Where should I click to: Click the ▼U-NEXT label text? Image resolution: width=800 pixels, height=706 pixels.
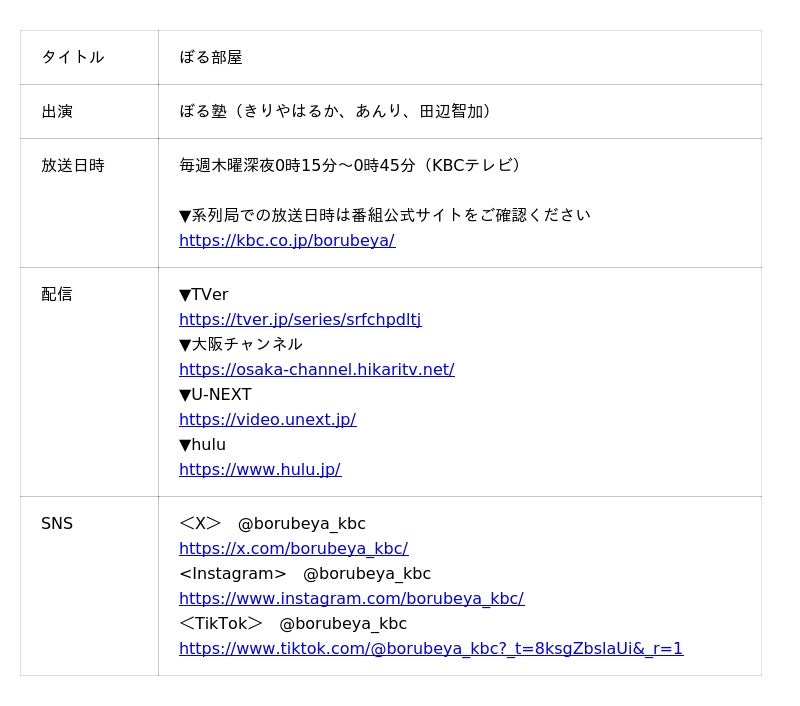click(215, 394)
